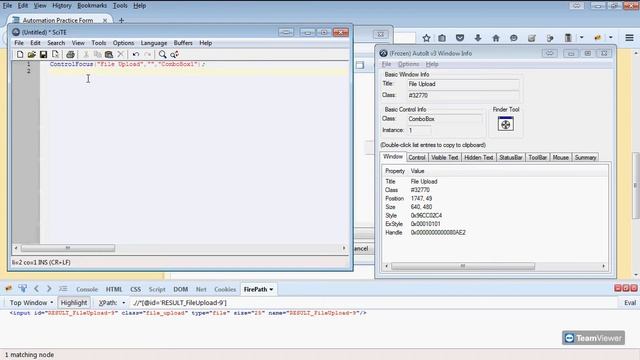This screenshot has width=640, height=360.
Task: Open dropdown arrow beside Firefox Firebug toolbar icon
Action: (x=611, y=38)
